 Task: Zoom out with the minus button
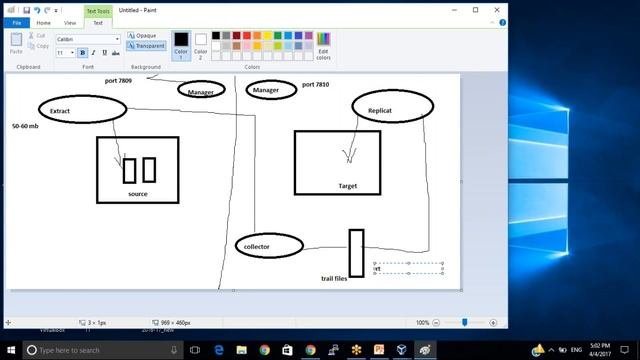[x=436, y=323]
